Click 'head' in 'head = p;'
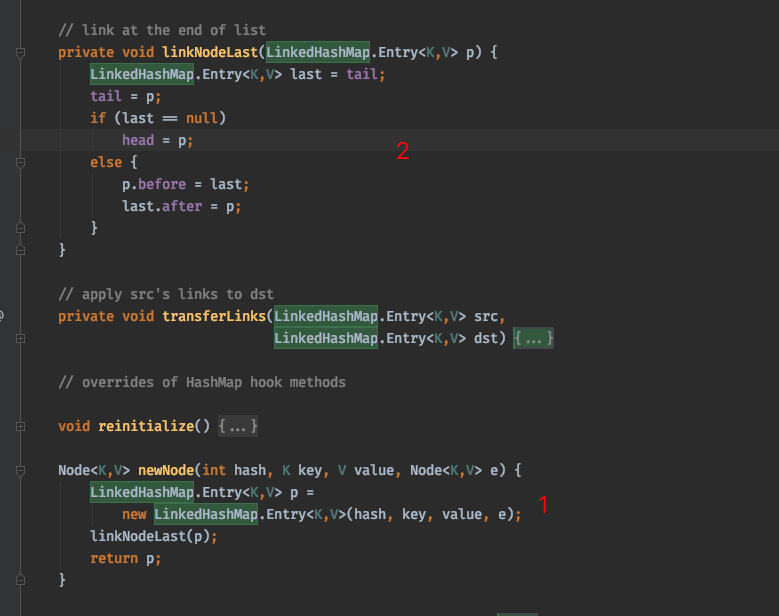 [138, 140]
